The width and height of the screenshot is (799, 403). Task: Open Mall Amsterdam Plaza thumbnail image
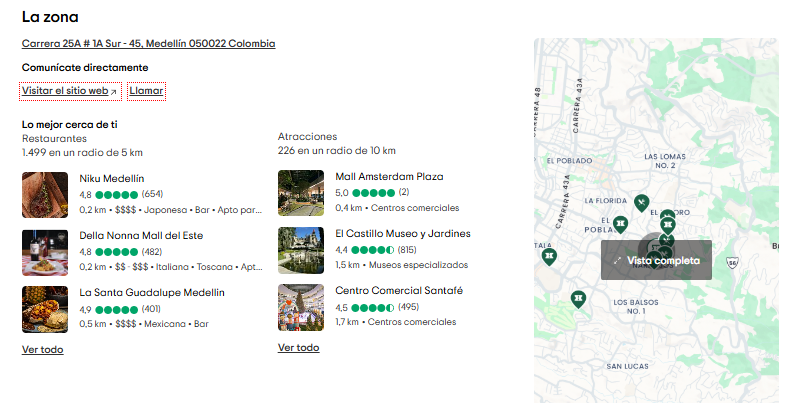301,193
